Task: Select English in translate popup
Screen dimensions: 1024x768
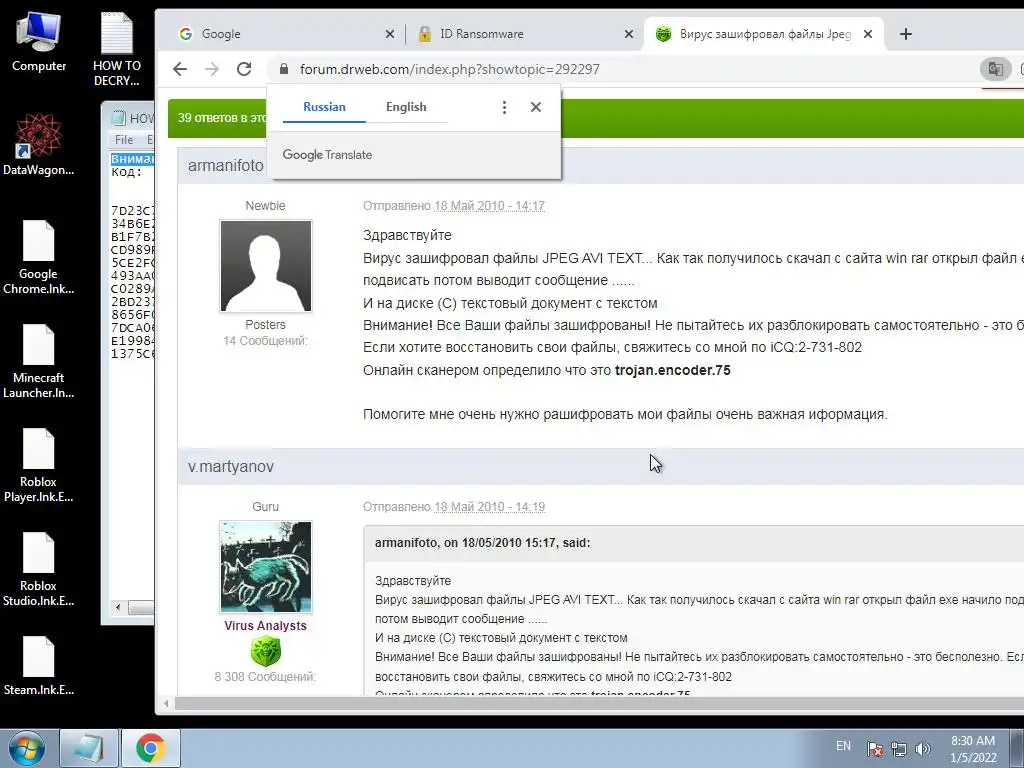Action: point(406,107)
